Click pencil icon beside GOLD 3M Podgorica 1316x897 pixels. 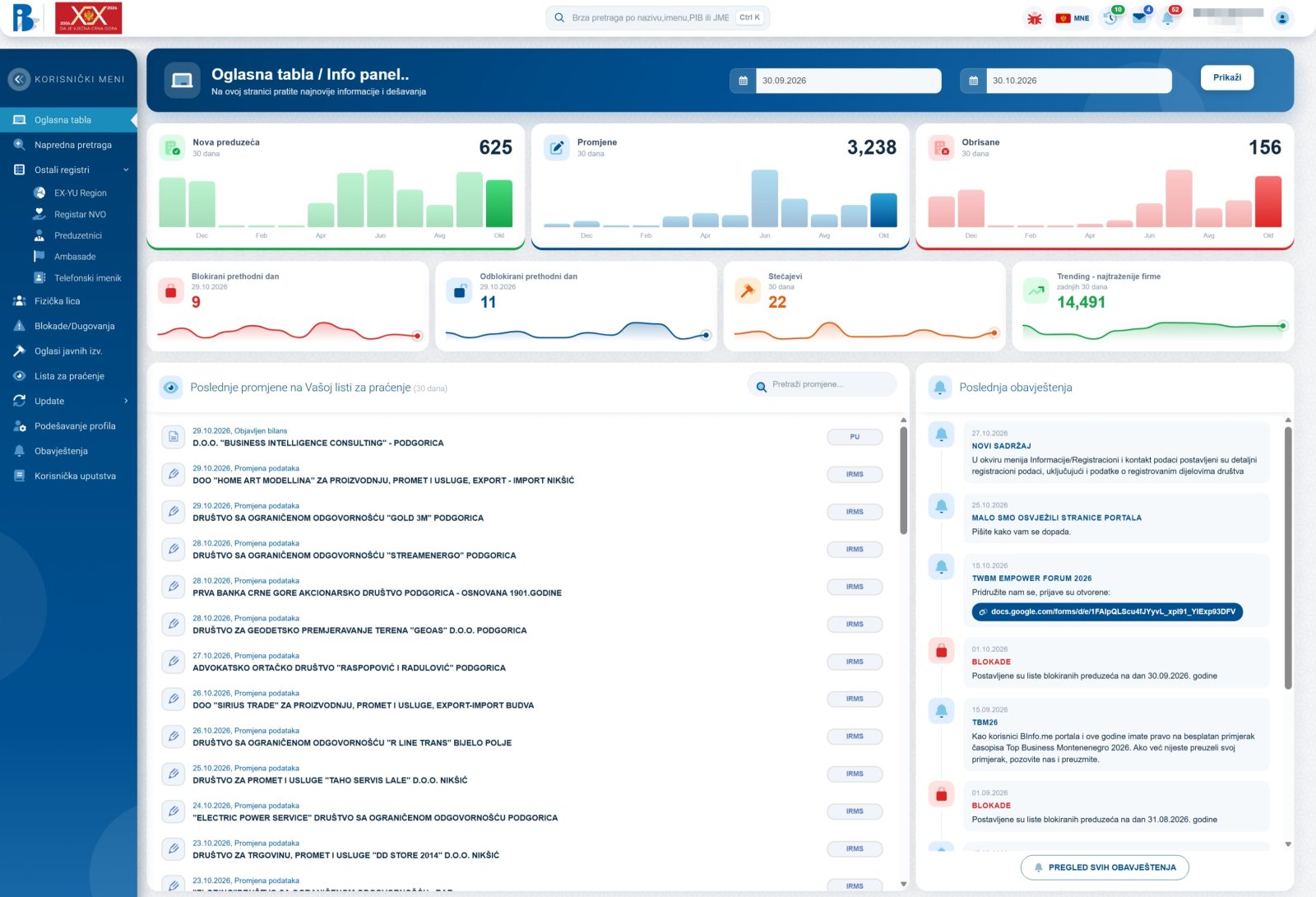(174, 512)
